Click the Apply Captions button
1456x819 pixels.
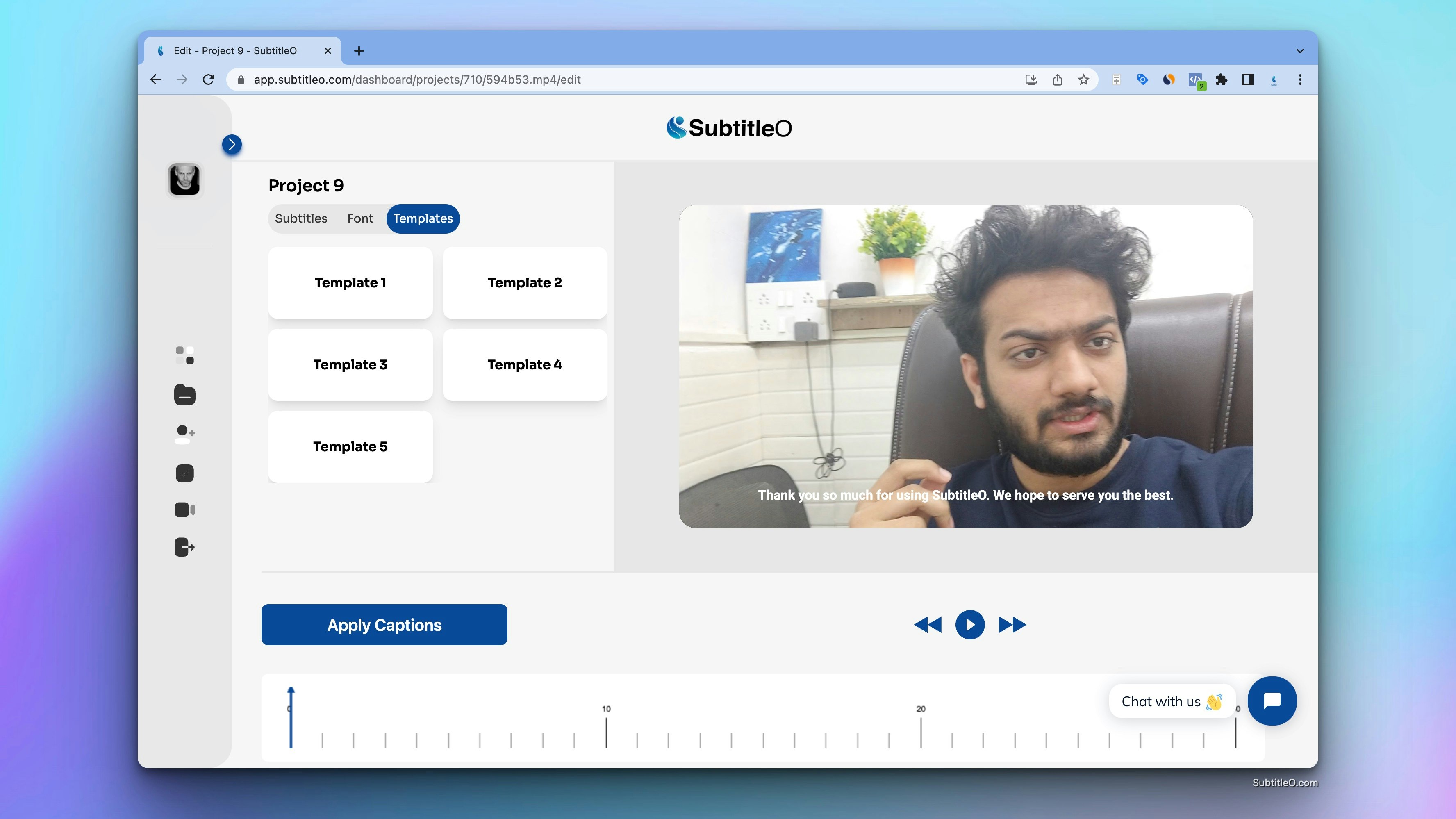[x=384, y=625]
